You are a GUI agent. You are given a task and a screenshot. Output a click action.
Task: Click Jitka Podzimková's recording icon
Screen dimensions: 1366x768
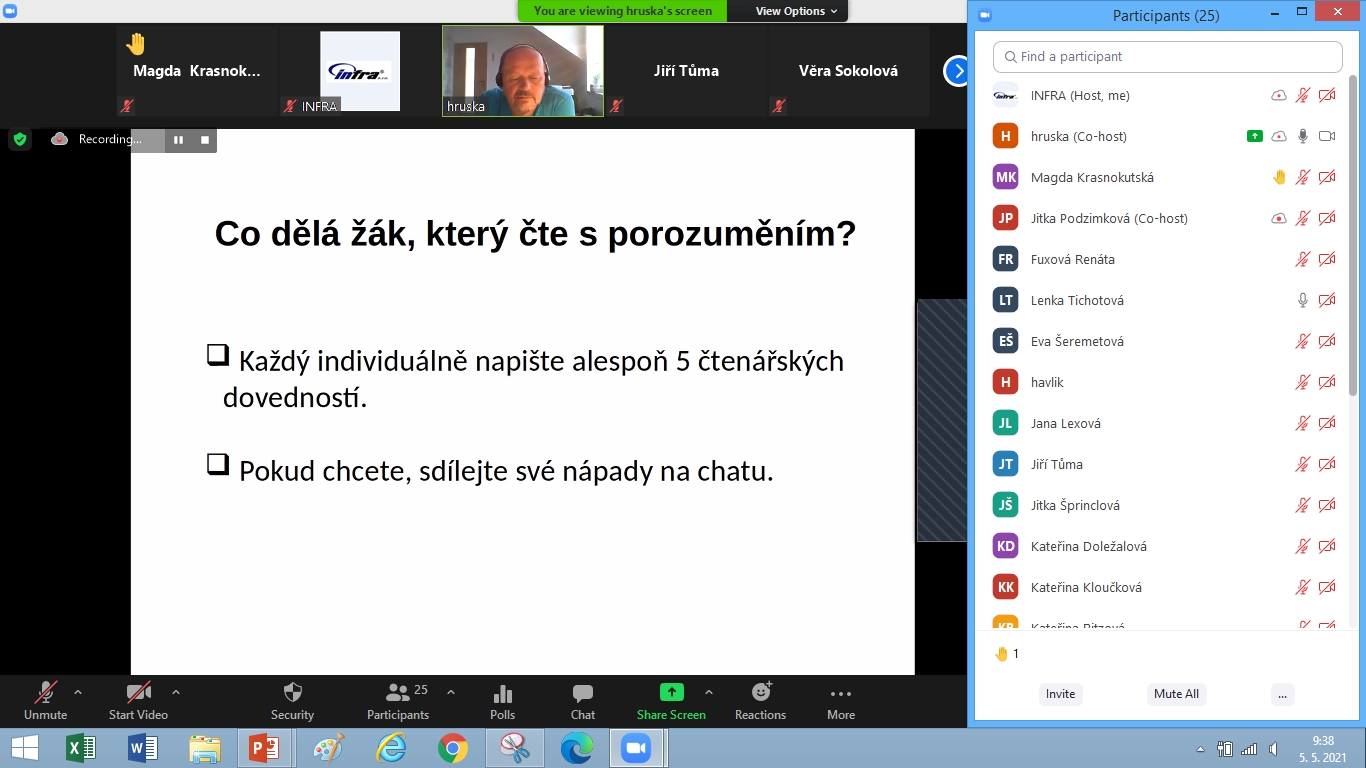pyautogui.click(x=1279, y=218)
